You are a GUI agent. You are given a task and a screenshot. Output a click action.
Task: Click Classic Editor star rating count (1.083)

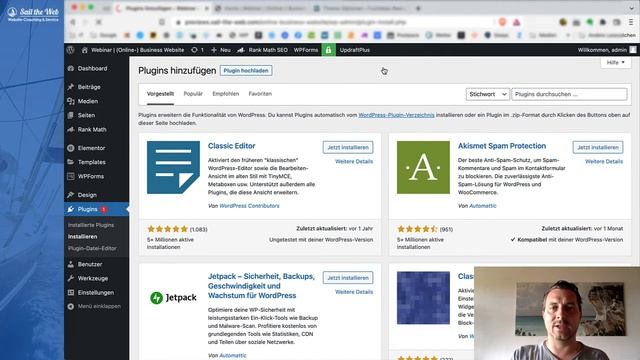point(199,229)
